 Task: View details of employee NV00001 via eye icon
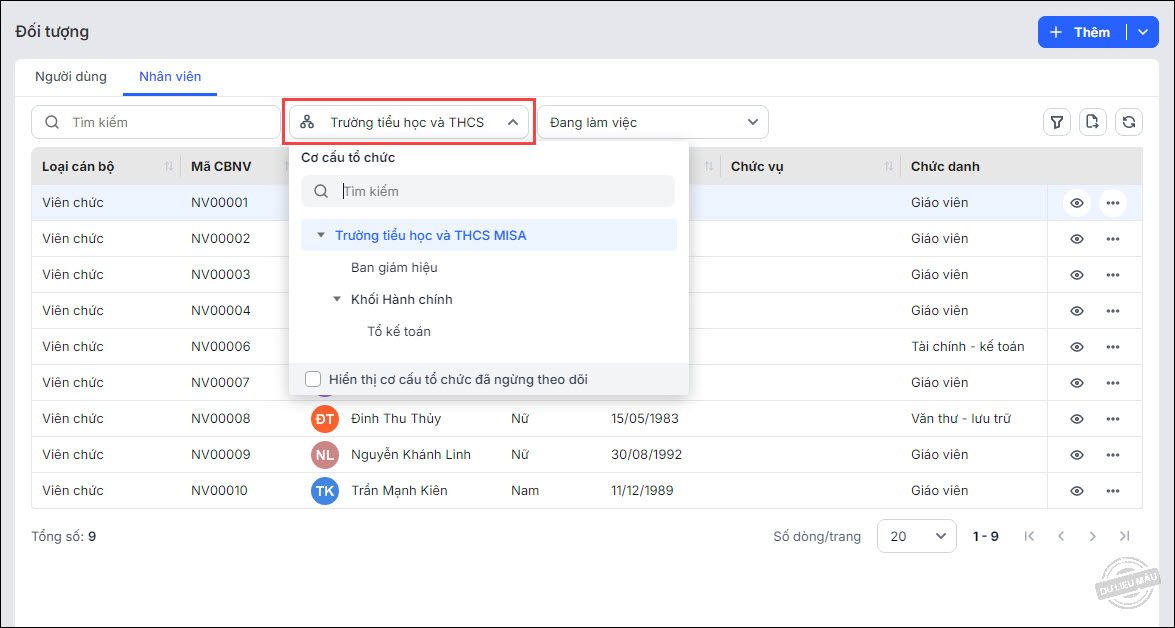[1077, 203]
